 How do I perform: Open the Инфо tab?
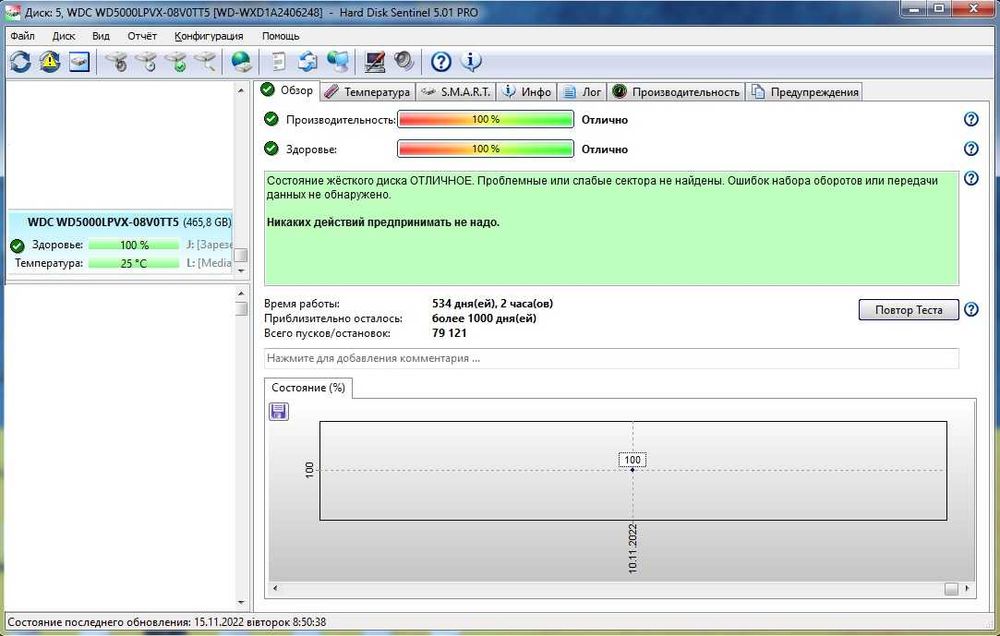pyautogui.click(x=527, y=92)
